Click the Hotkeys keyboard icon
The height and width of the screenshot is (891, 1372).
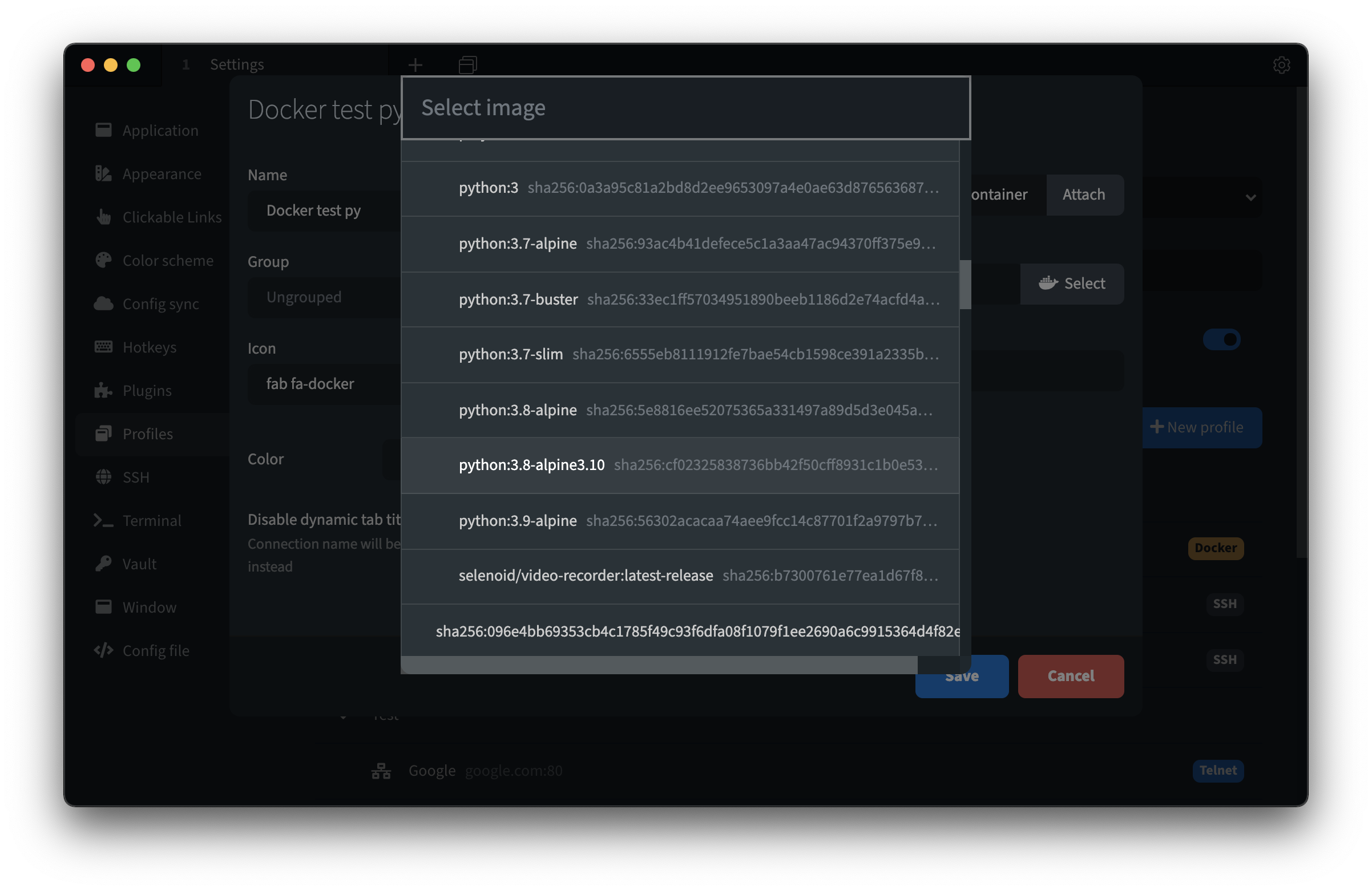click(103, 347)
